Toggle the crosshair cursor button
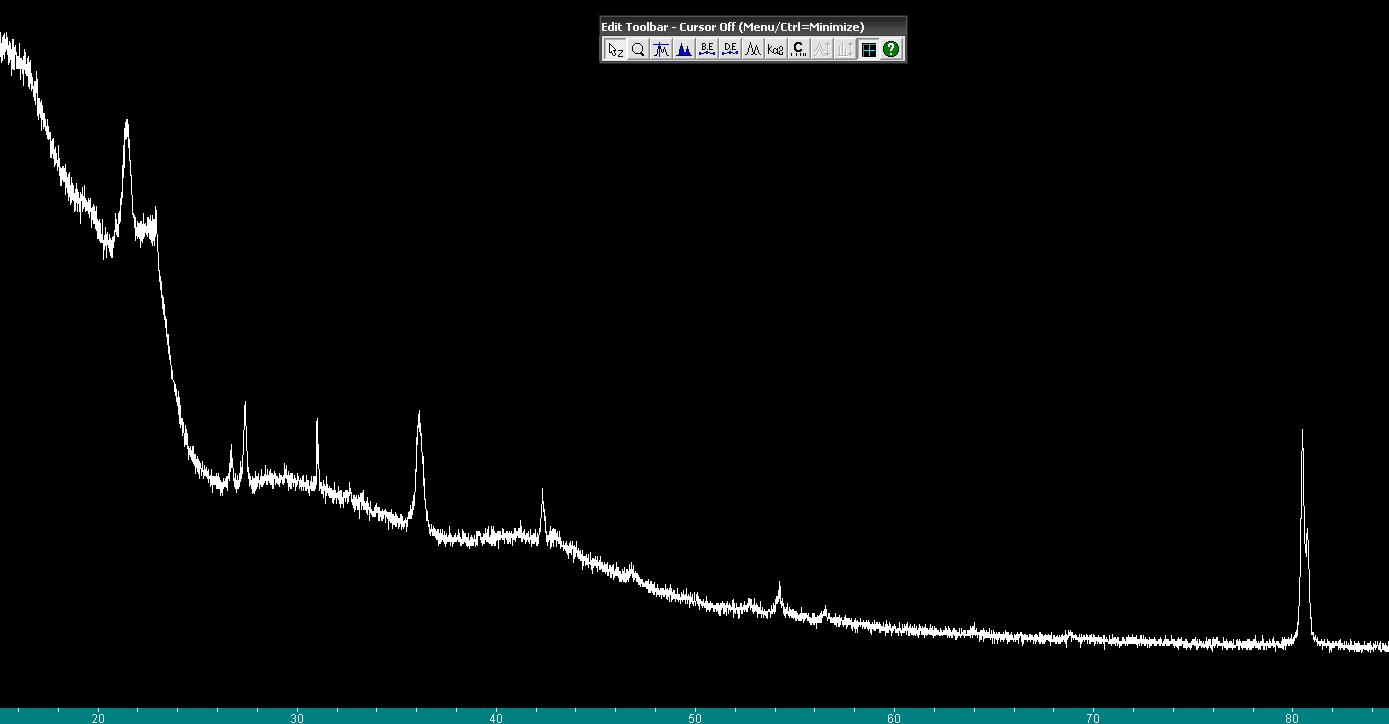Image resolution: width=1389 pixels, height=724 pixels. (x=868, y=49)
